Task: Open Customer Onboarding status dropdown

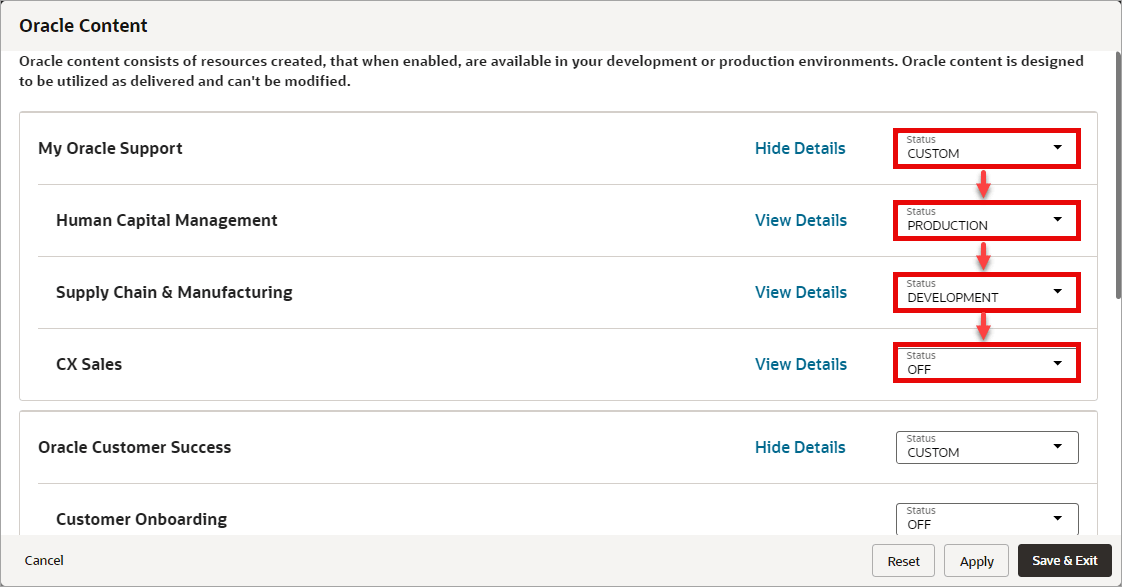Action: [987, 519]
